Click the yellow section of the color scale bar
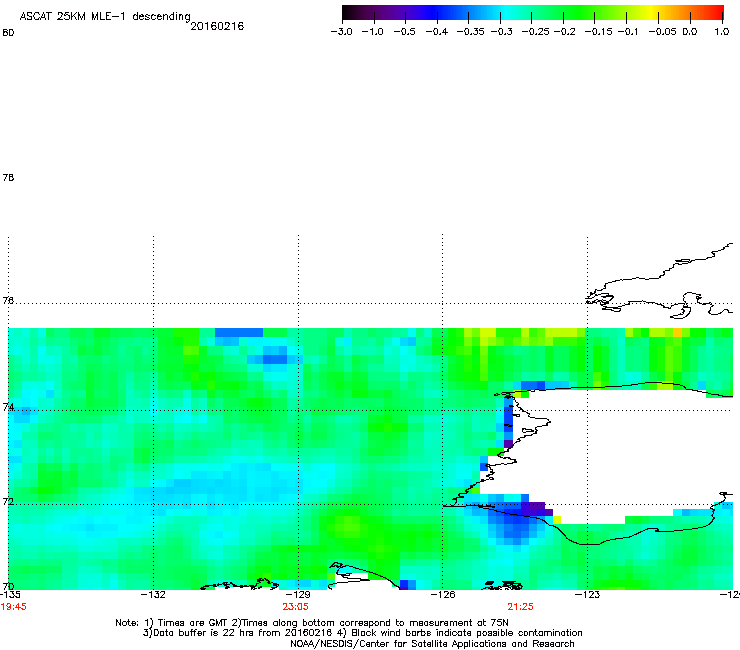 point(651,12)
